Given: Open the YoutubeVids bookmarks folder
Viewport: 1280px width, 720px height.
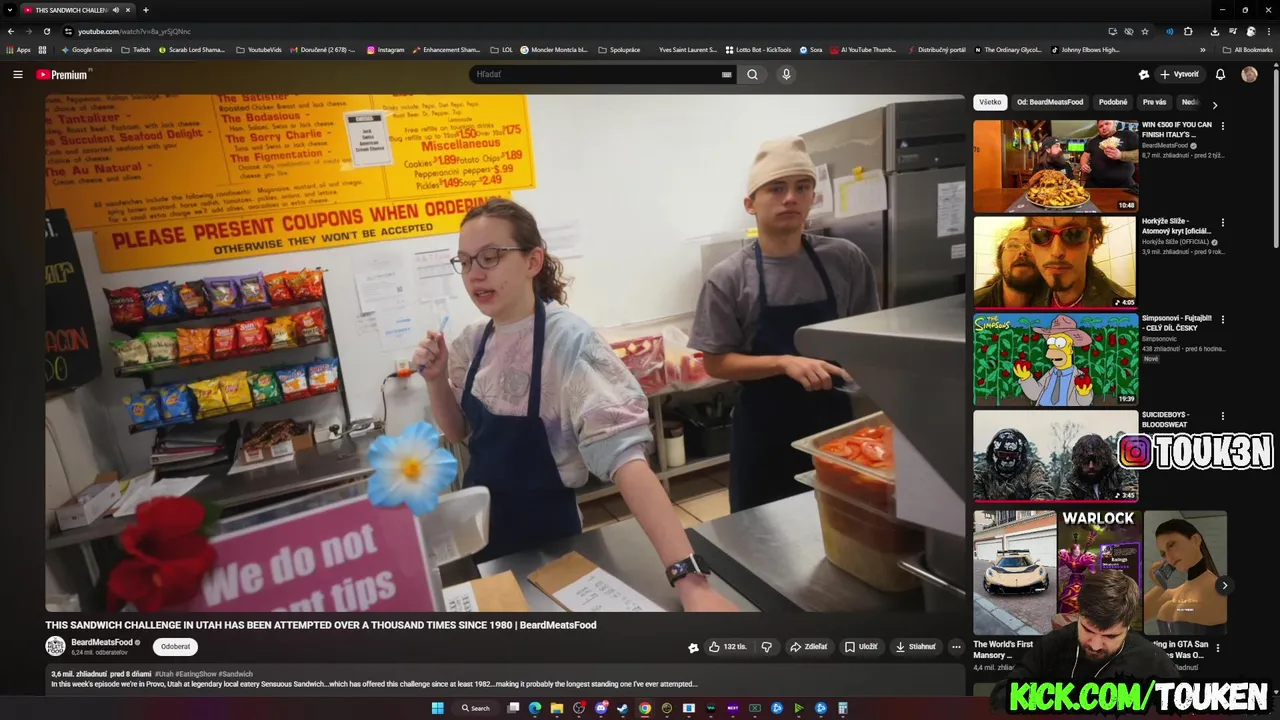Looking at the screenshot, I should (258, 49).
